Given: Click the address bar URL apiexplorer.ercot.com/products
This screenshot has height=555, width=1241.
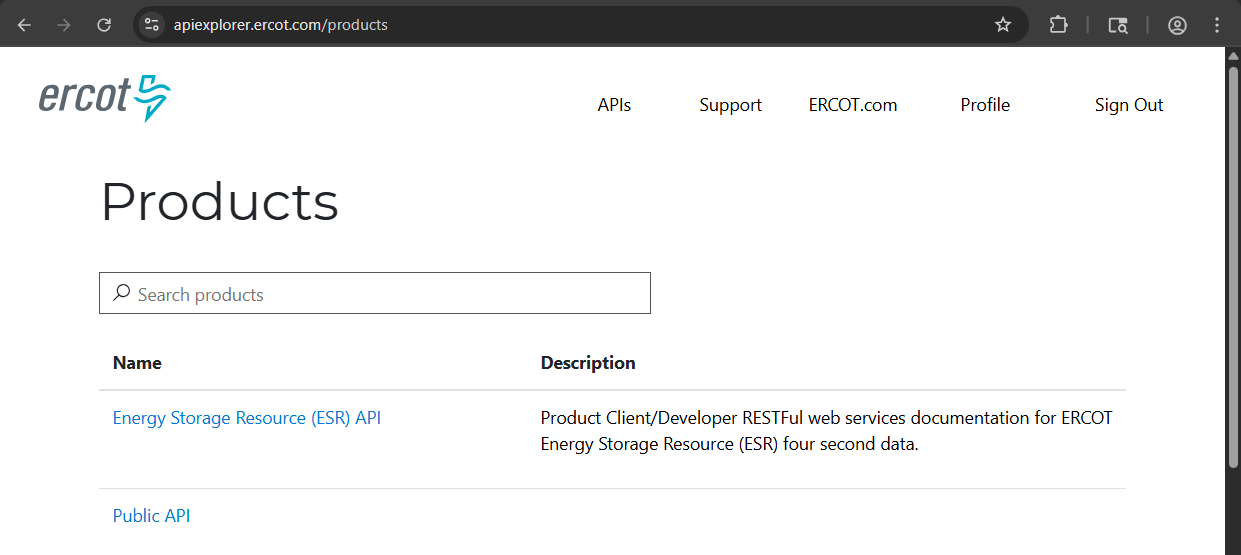Looking at the screenshot, I should pos(280,25).
